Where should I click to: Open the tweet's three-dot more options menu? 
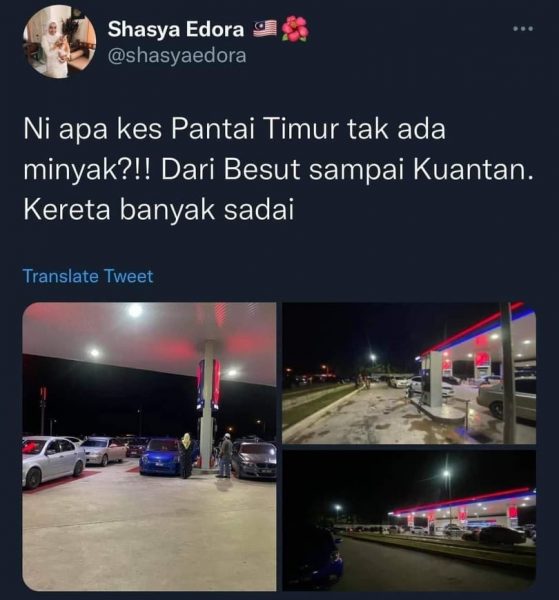523,28
